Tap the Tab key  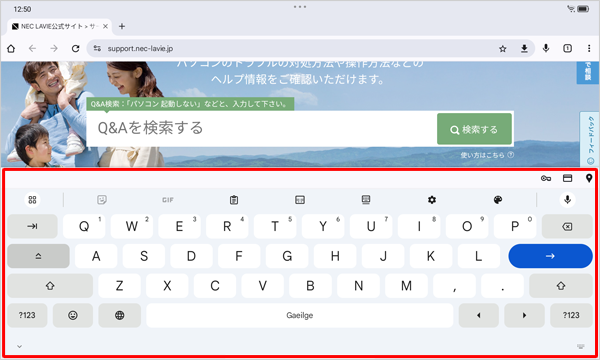coord(33,226)
